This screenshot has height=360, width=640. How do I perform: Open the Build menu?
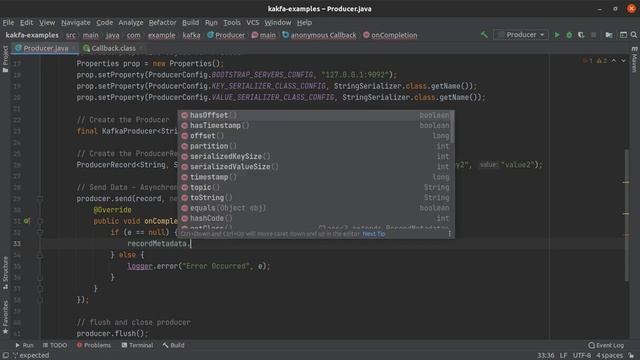[x=190, y=22]
